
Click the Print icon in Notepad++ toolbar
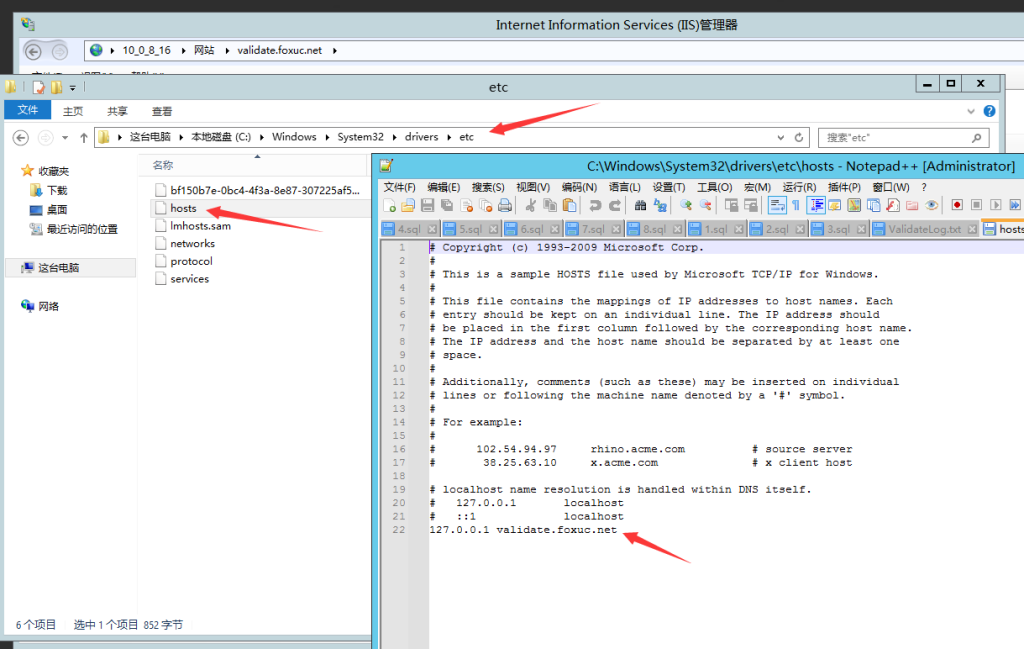(x=505, y=205)
